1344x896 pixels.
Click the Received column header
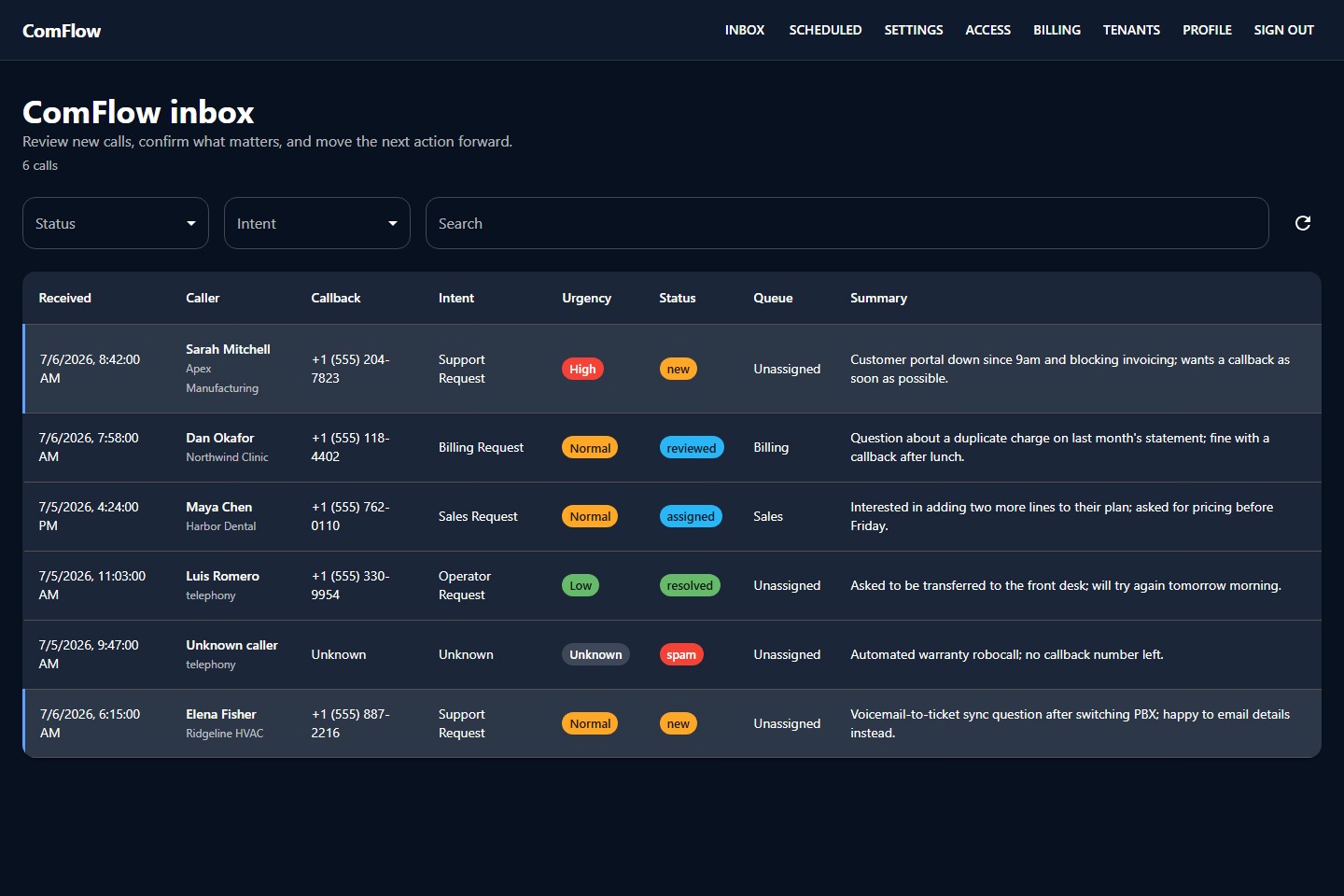64,298
